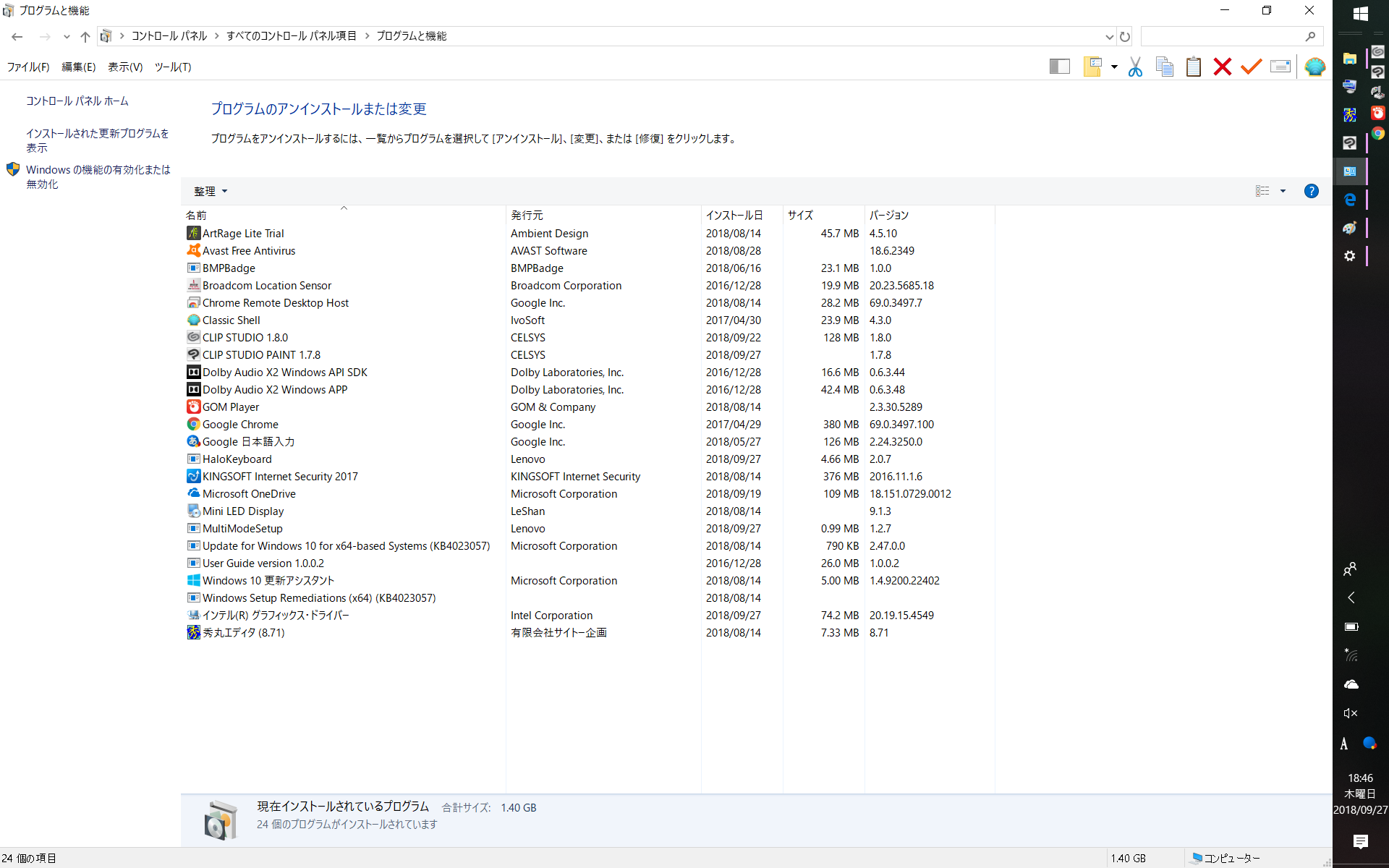Open コントロール パネル ホーム link

pyautogui.click(x=77, y=101)
